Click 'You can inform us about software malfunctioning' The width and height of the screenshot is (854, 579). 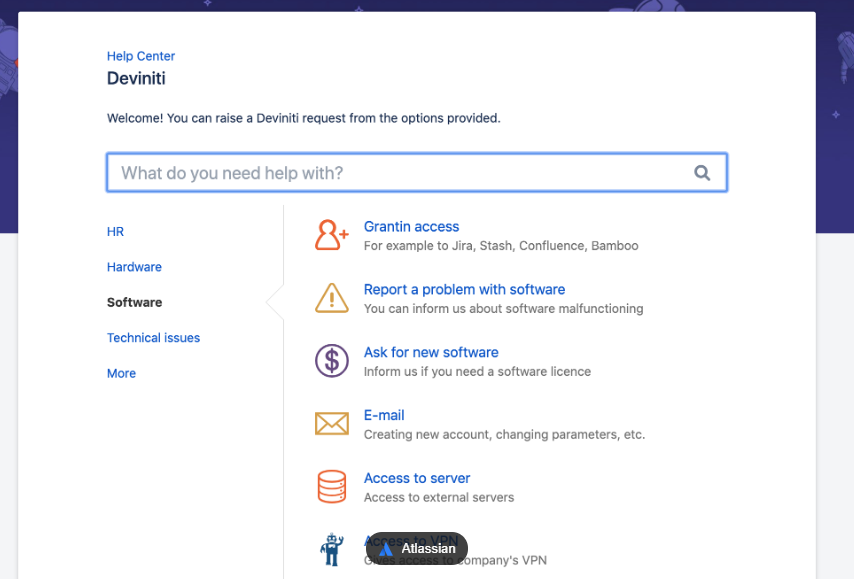coord(503,309)
